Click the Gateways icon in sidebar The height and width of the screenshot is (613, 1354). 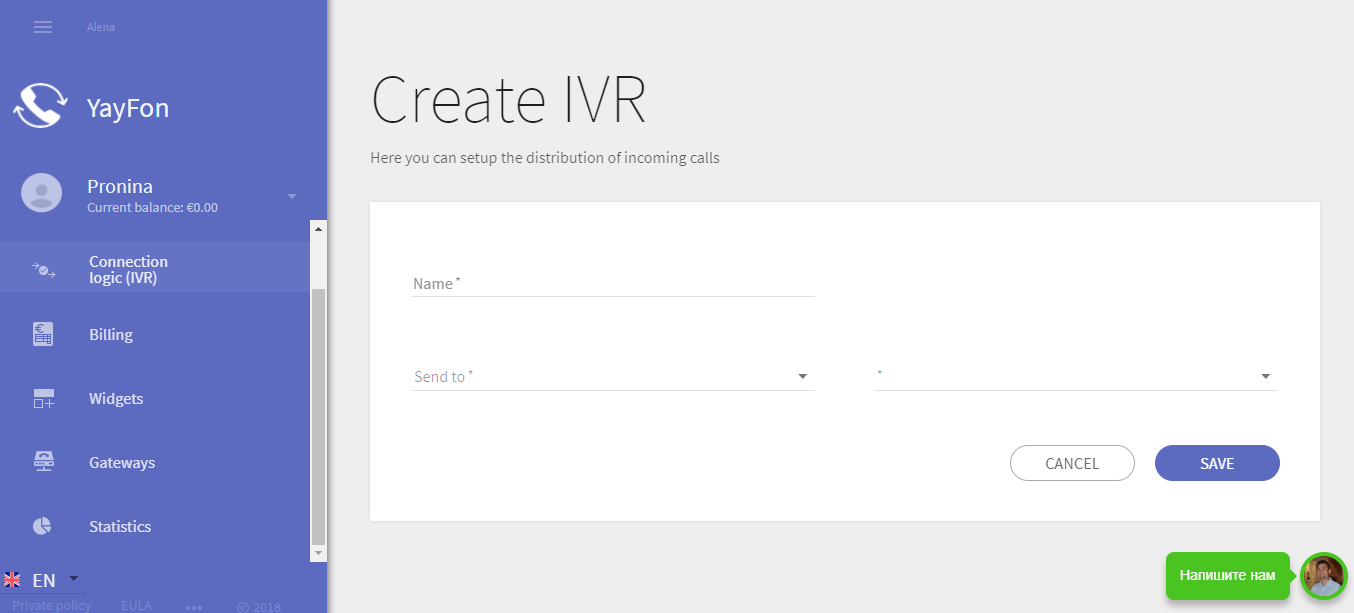point(43,462)
